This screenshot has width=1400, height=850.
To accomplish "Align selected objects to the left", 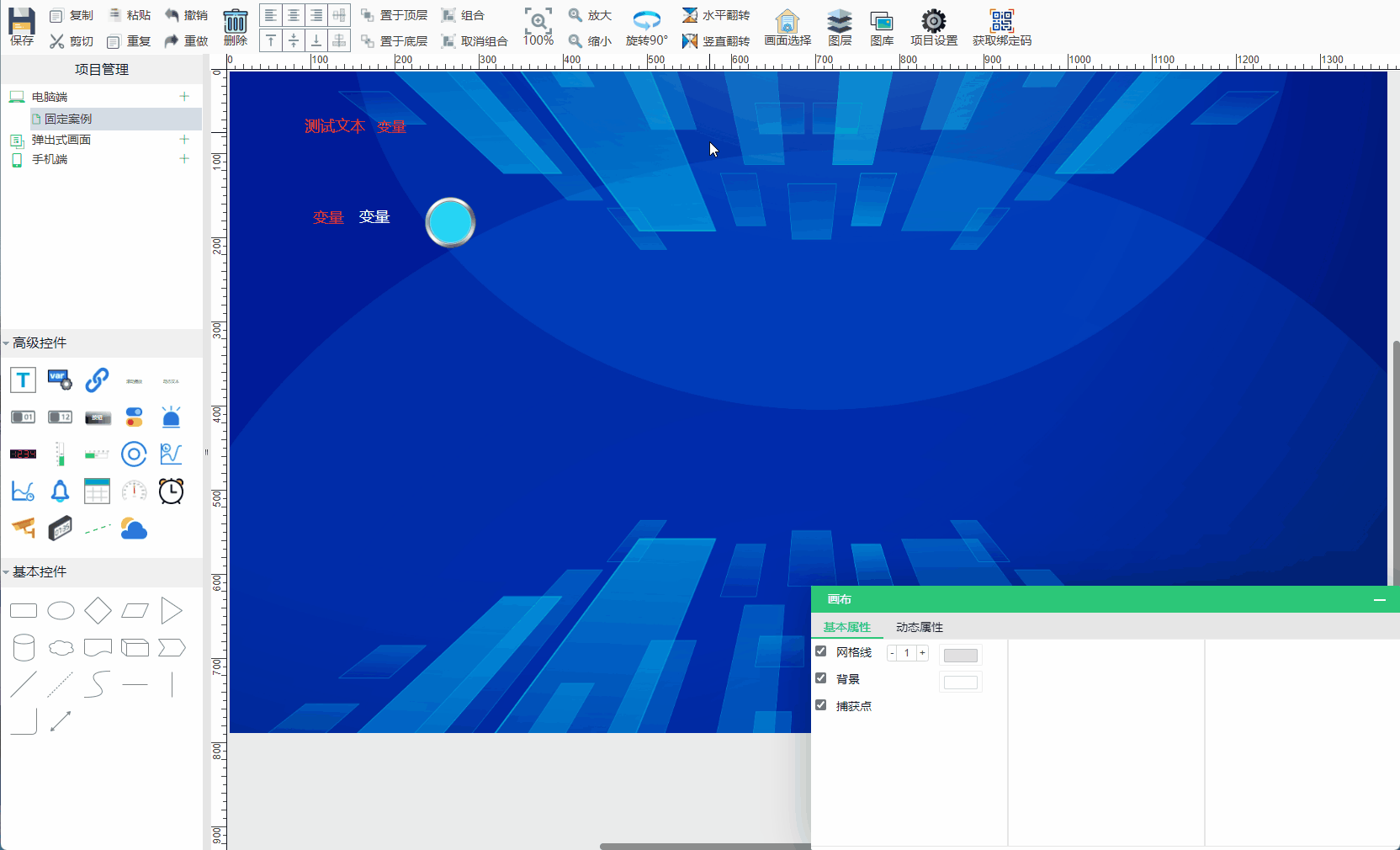I will (x=271, y=15).
